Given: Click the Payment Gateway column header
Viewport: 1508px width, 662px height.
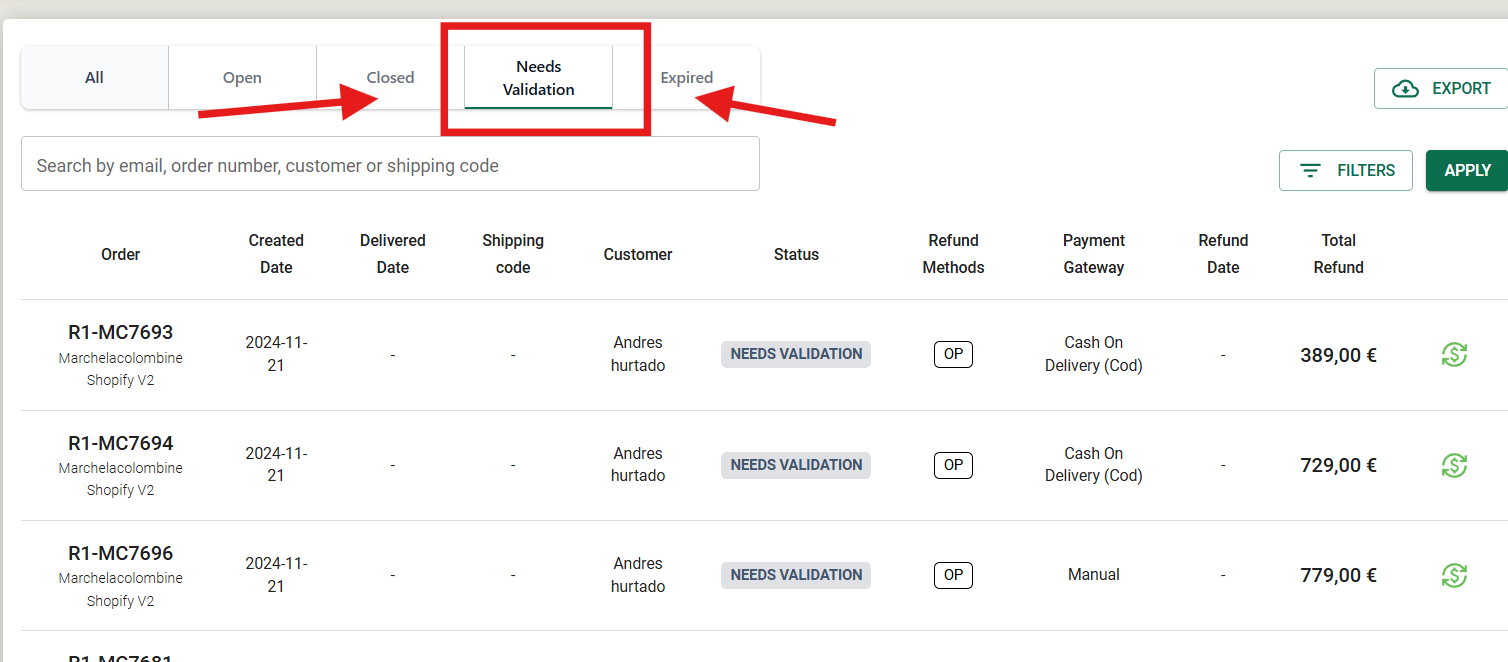Looking at the screenshot, I should point(1094,254).
